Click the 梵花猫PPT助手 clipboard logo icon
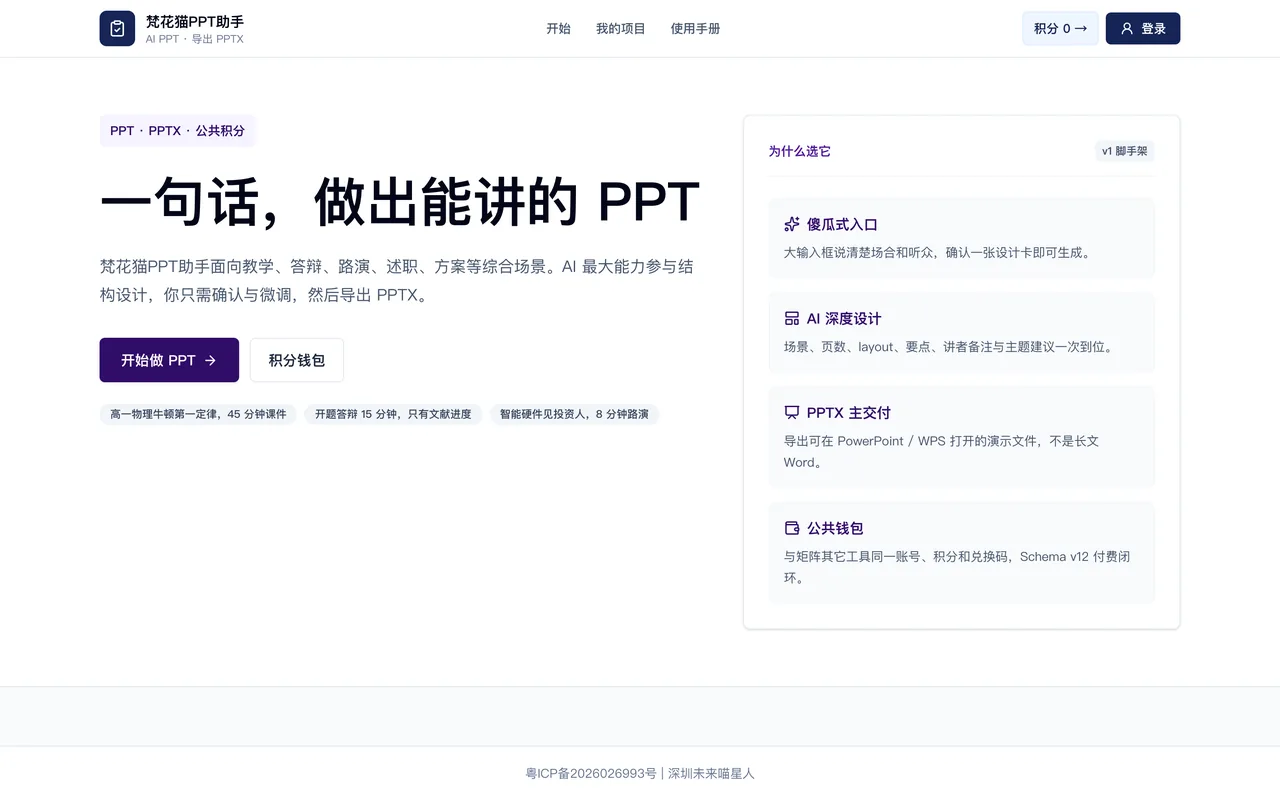Image resolution: width=1280 pixels, height=800 pixels. (x=117, y=28)
